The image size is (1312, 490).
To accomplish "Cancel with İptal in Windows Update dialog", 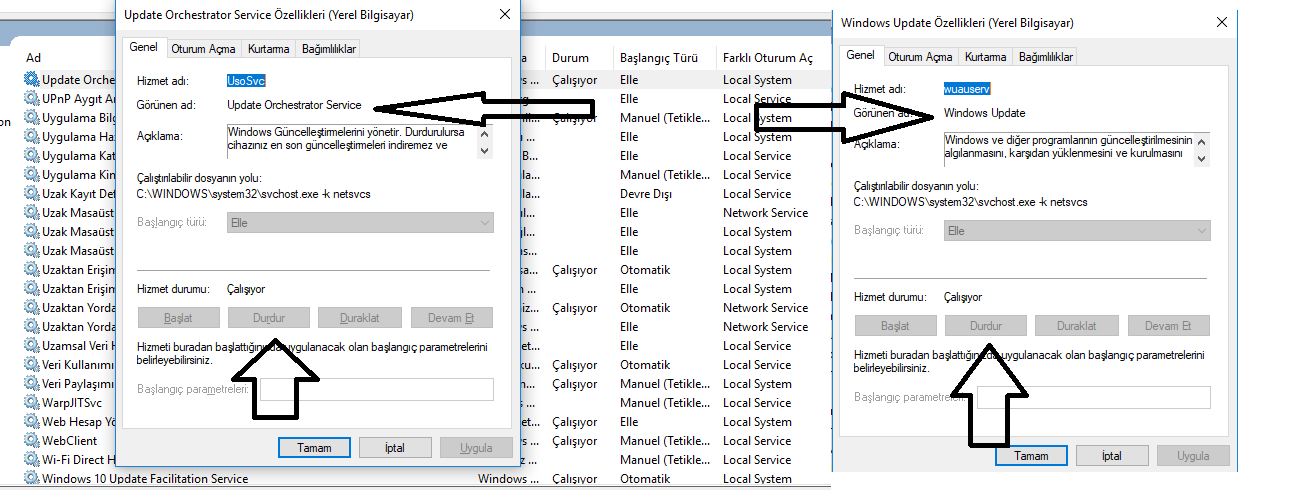I will click(x=1112, y=456).
